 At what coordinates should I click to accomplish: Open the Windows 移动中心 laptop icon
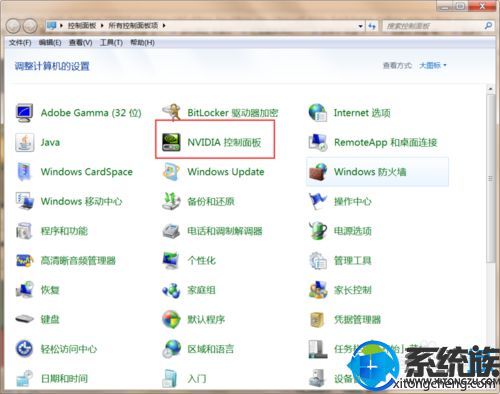click(24, 201)
